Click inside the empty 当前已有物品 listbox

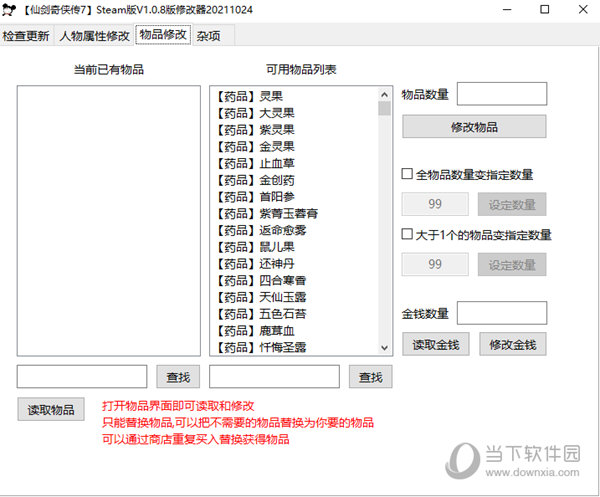[109, 221]
